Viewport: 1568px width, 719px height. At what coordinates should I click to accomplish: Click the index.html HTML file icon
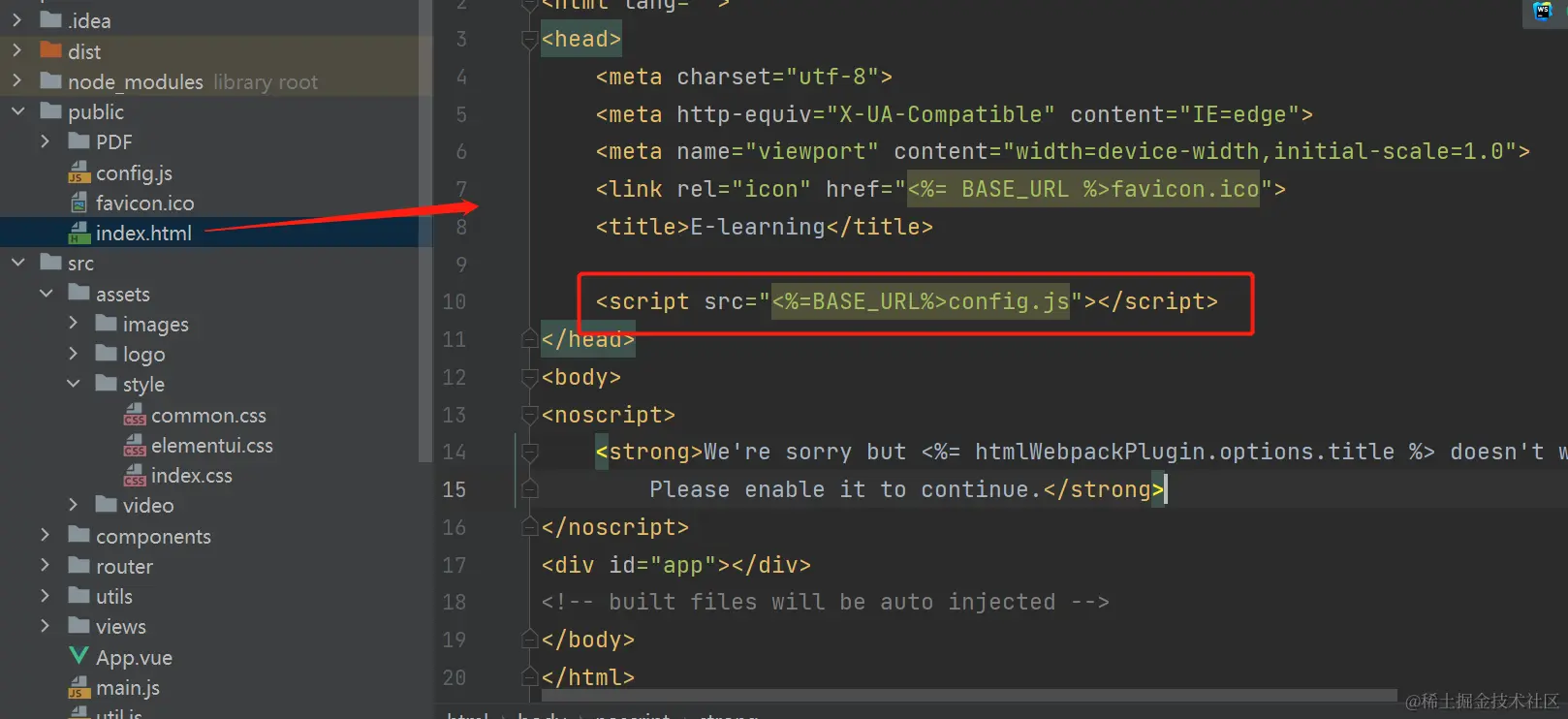(79, 233)
